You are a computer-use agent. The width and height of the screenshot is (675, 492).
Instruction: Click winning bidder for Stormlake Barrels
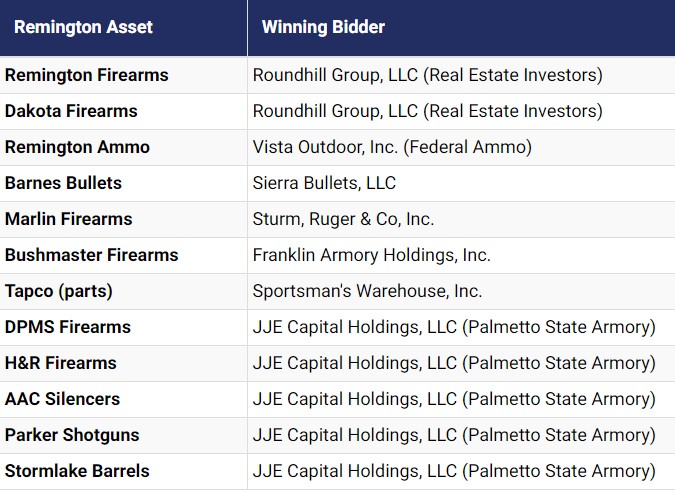pos(454,471)
